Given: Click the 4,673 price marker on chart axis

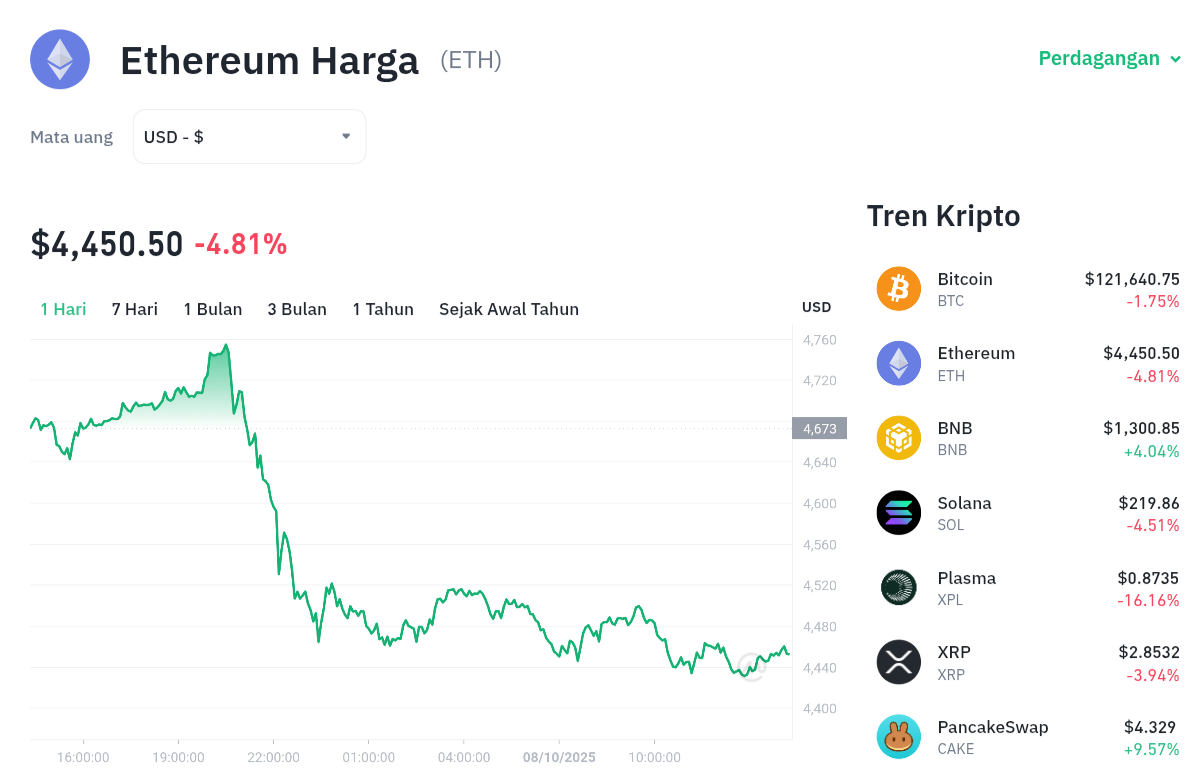Looking at the screenshot, I should (x=819, y=429).
